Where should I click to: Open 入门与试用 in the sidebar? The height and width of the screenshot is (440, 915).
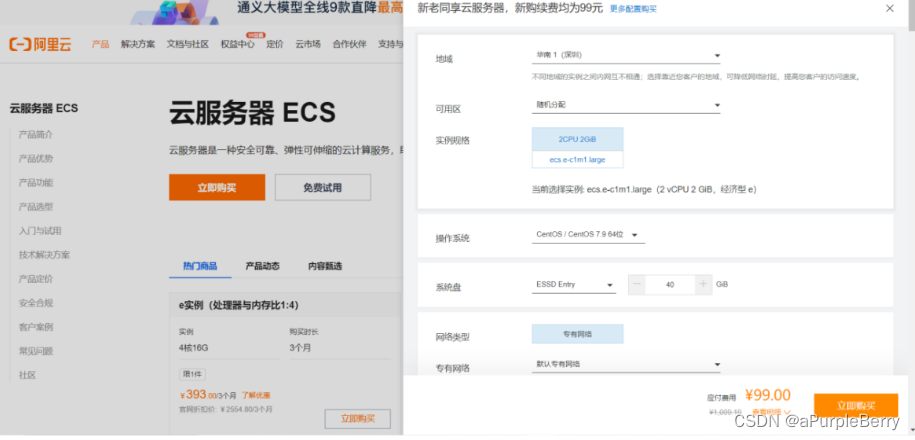pyautogui.click(x=40, y=231)
